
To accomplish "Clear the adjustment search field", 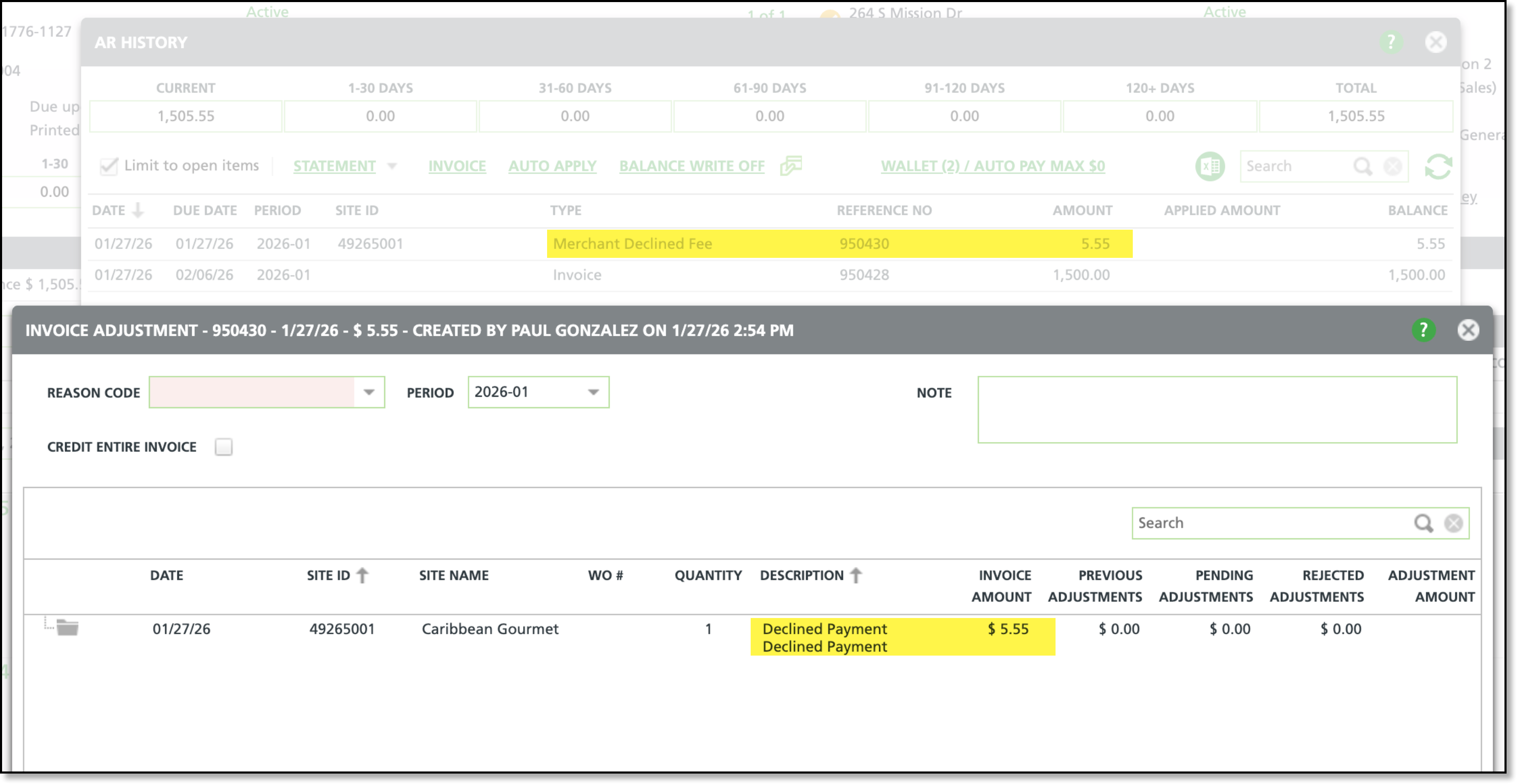I will pyautogui.click(x=1453, y=523).
